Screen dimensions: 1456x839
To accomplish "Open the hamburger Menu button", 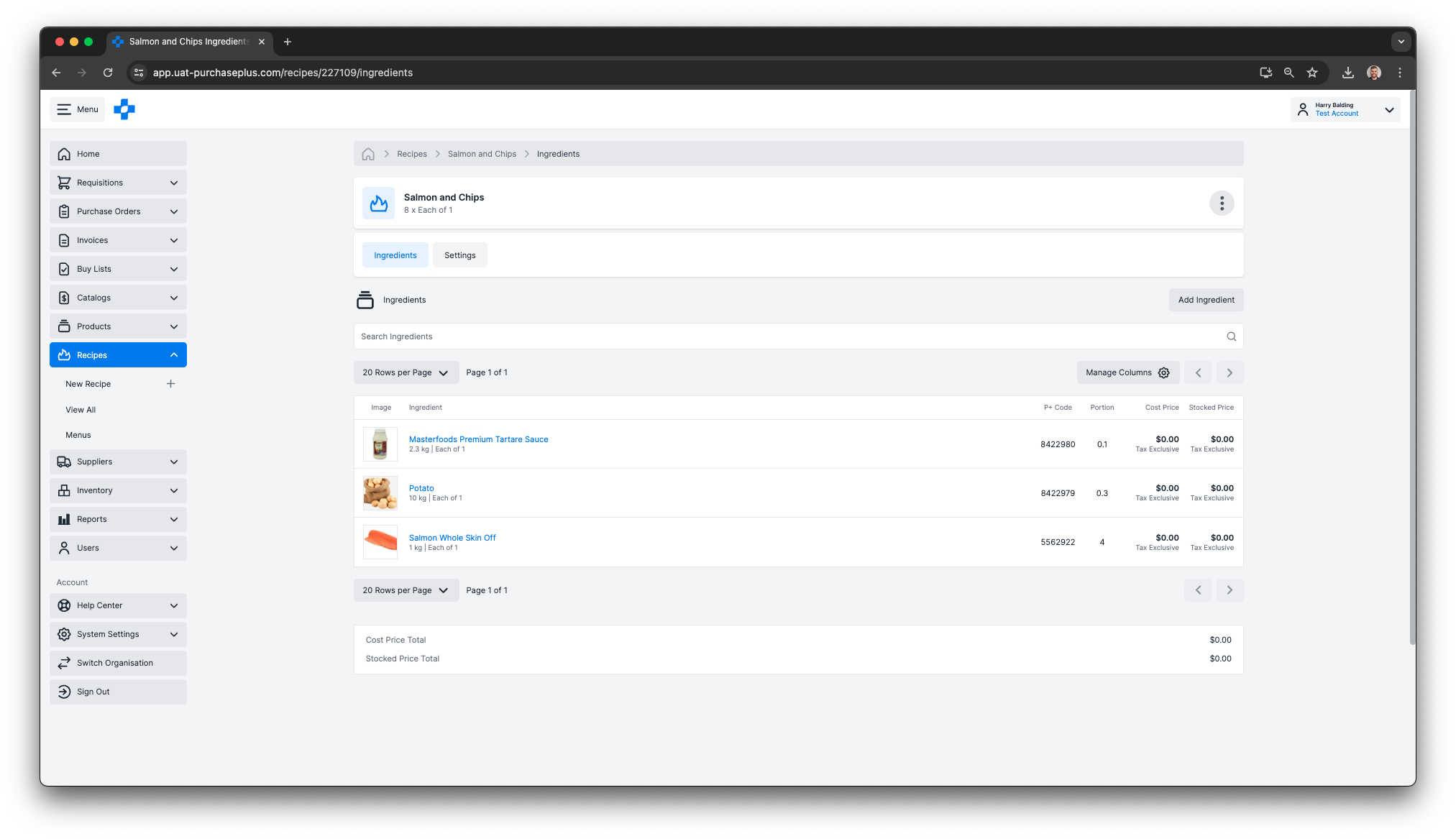I will pyautogui.click(x=78, y=109).
